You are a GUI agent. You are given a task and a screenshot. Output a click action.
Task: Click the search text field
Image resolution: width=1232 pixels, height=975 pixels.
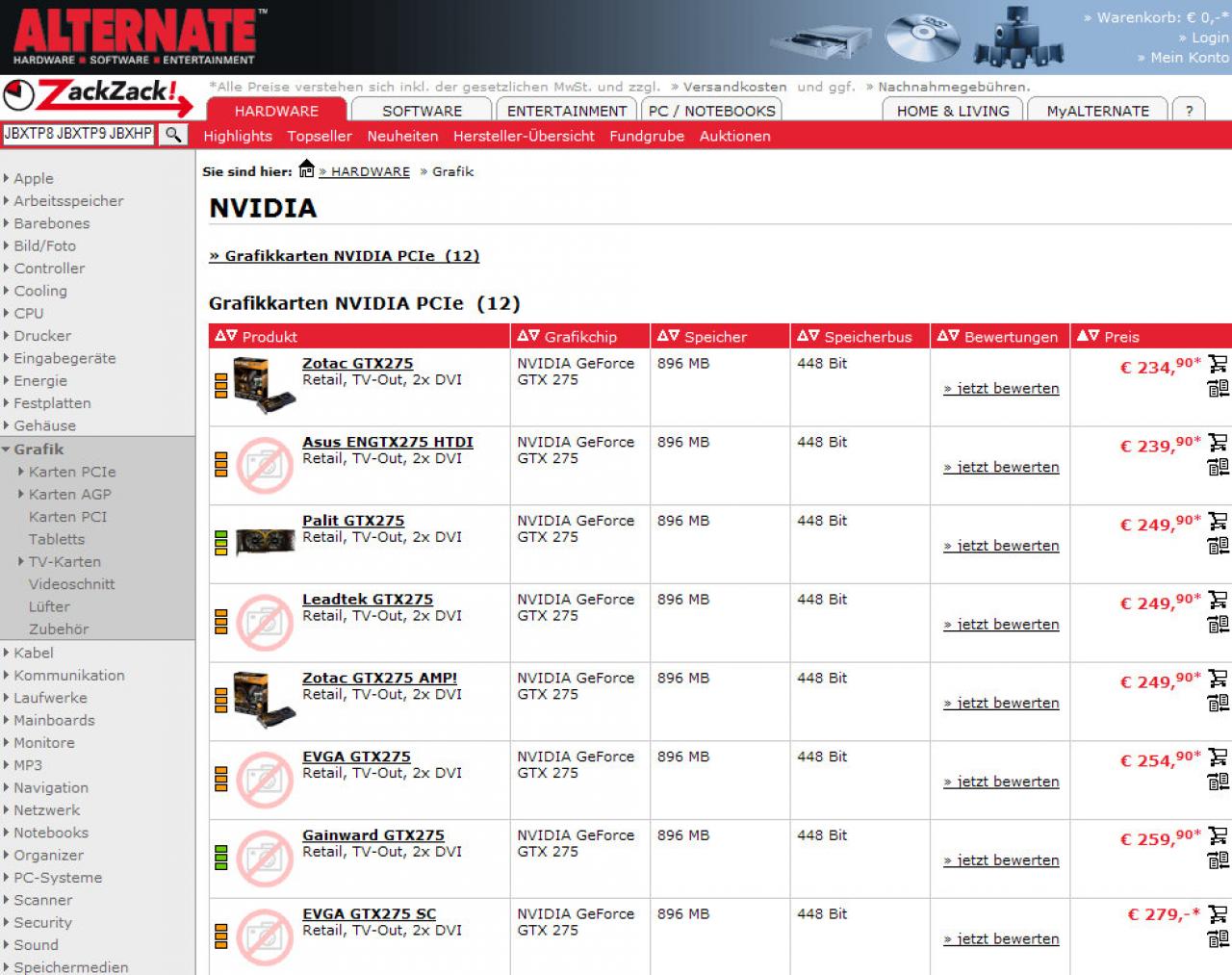[78, 134]
